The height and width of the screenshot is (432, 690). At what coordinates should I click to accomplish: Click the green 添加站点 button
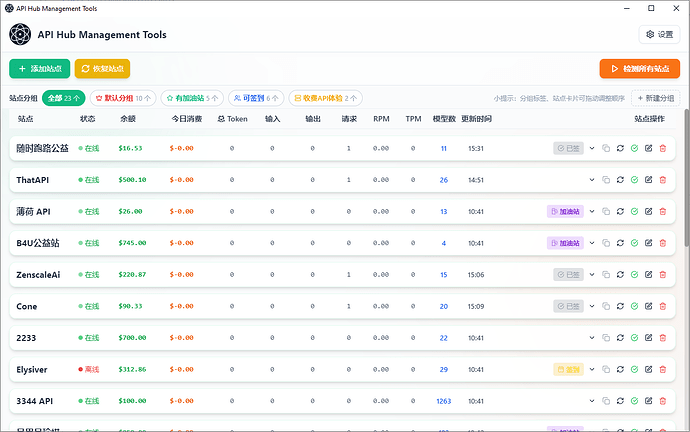pos(40,69)
